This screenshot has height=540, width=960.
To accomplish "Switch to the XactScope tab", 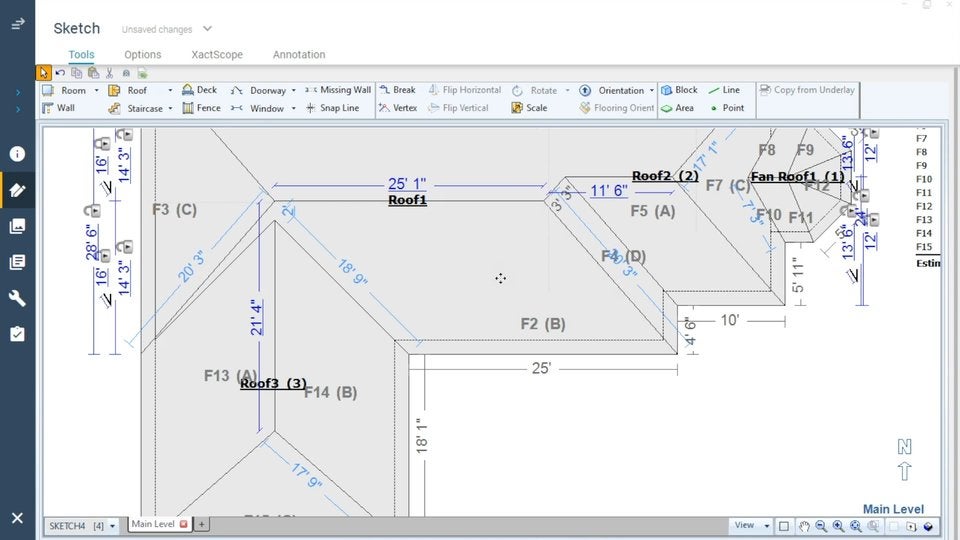I will click(217, 55).
